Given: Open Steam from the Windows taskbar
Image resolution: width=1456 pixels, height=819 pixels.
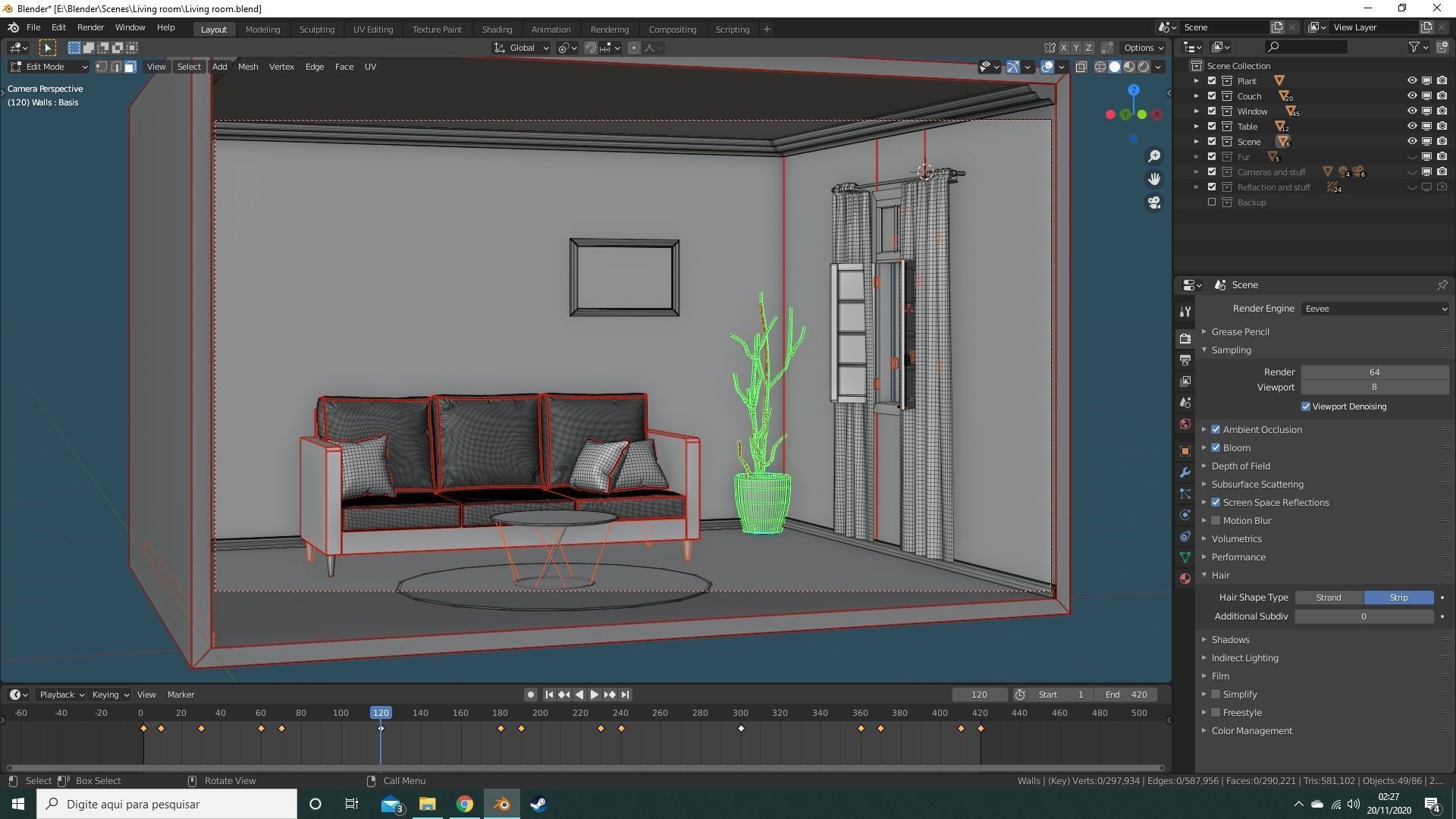Looking at the screenshot, I should coord(538,804).
